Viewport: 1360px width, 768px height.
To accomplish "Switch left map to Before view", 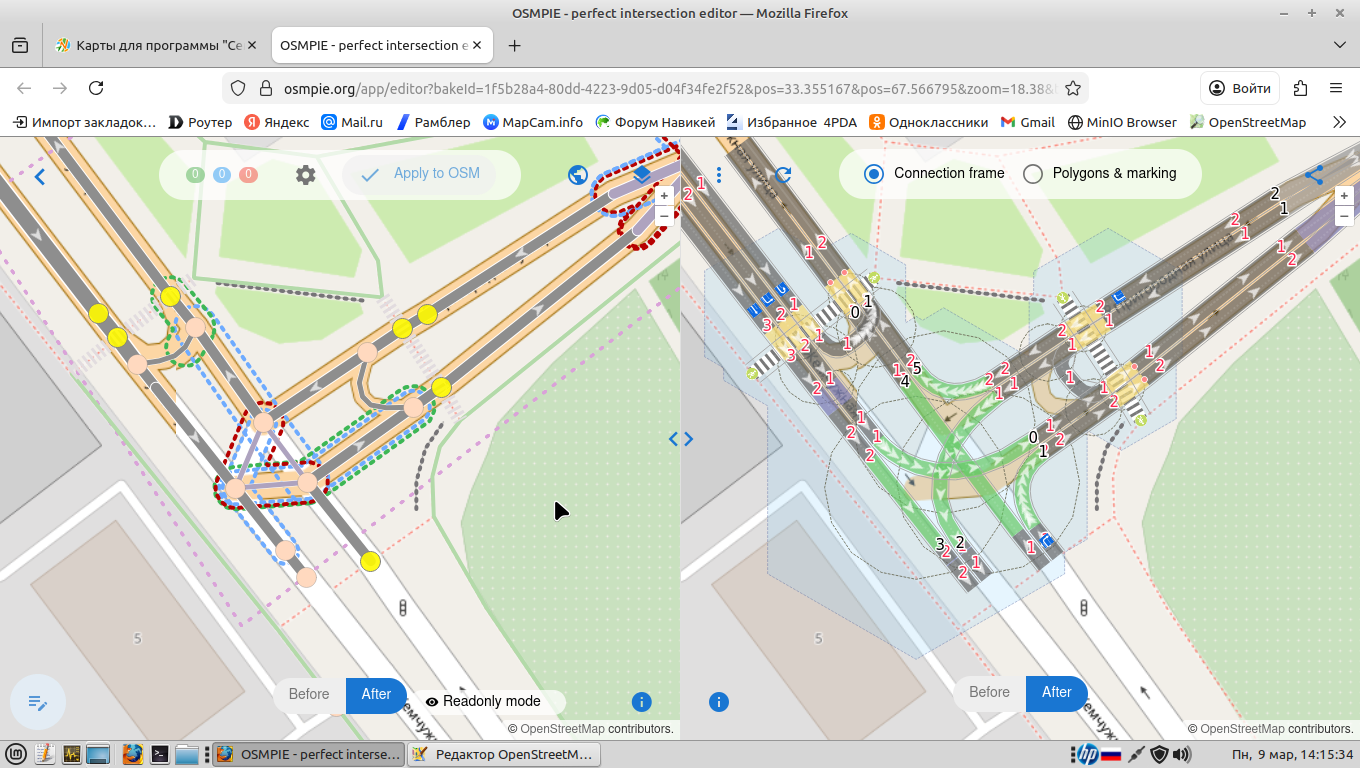I will (309, 695).
